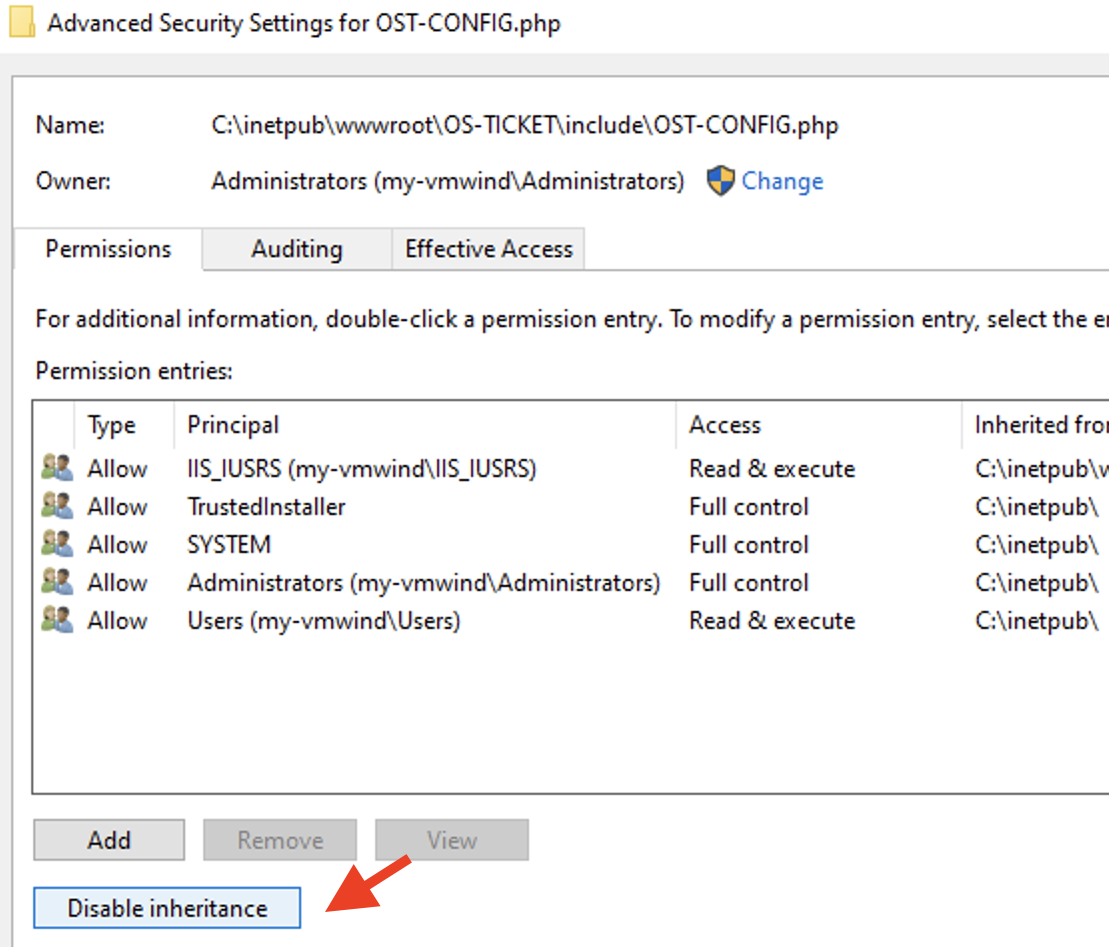Image resolution: width=1109 pixels, height=947 pixels.
Task: Click the Disable inheritance button
Action: coord(167,908)
